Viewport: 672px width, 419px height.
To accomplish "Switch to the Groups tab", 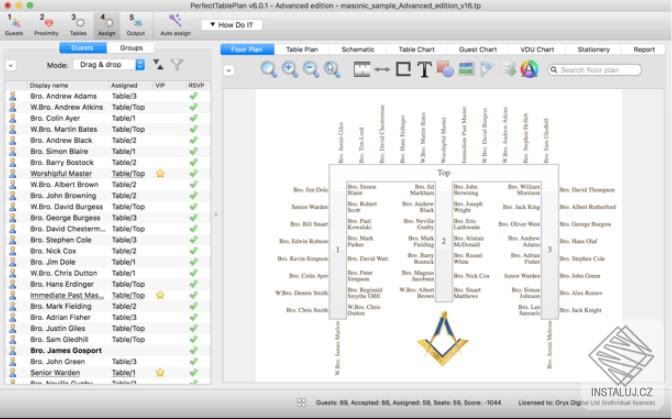I will coord(131,48).
